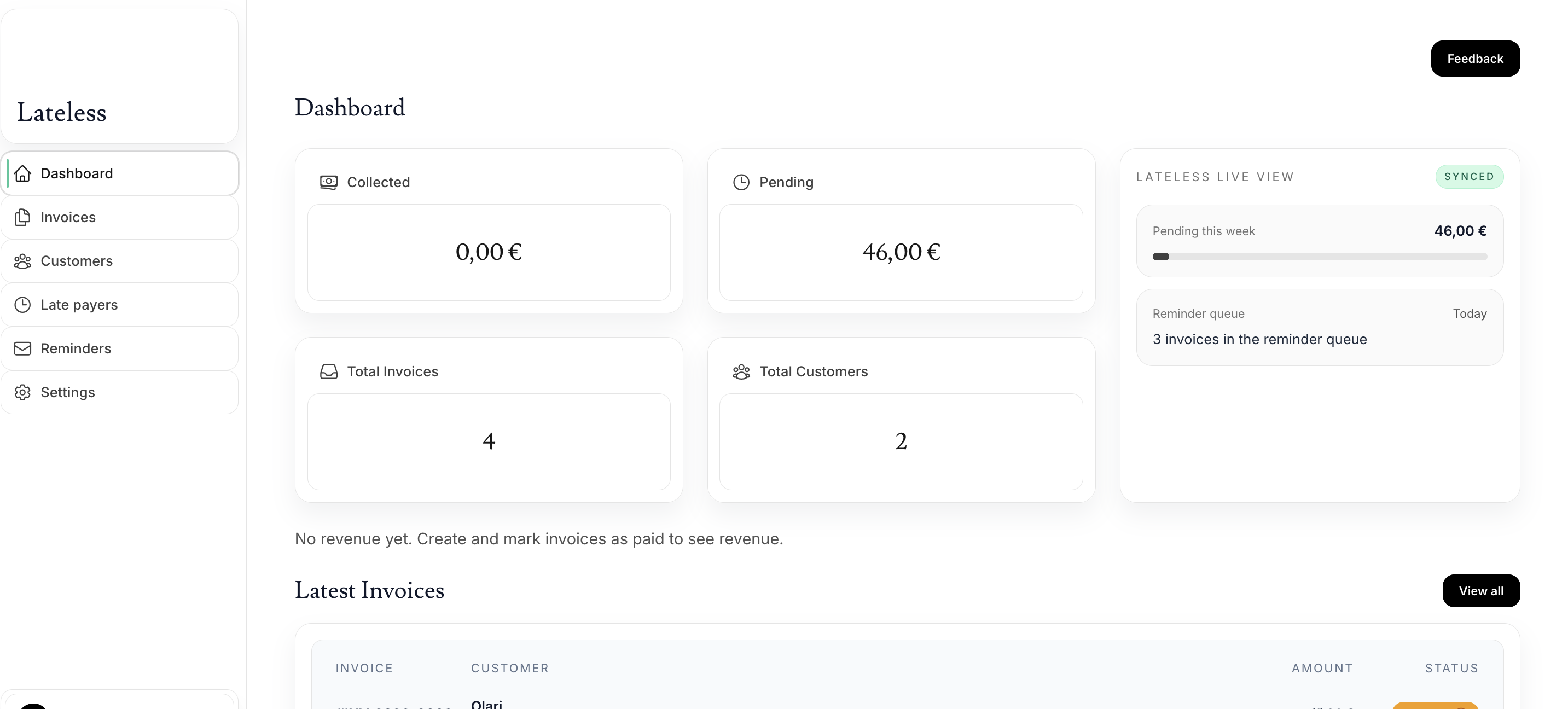1568x709 pixels.
Task: Click the Total Invoices inbox icon
Action: [x=329, y=372]
